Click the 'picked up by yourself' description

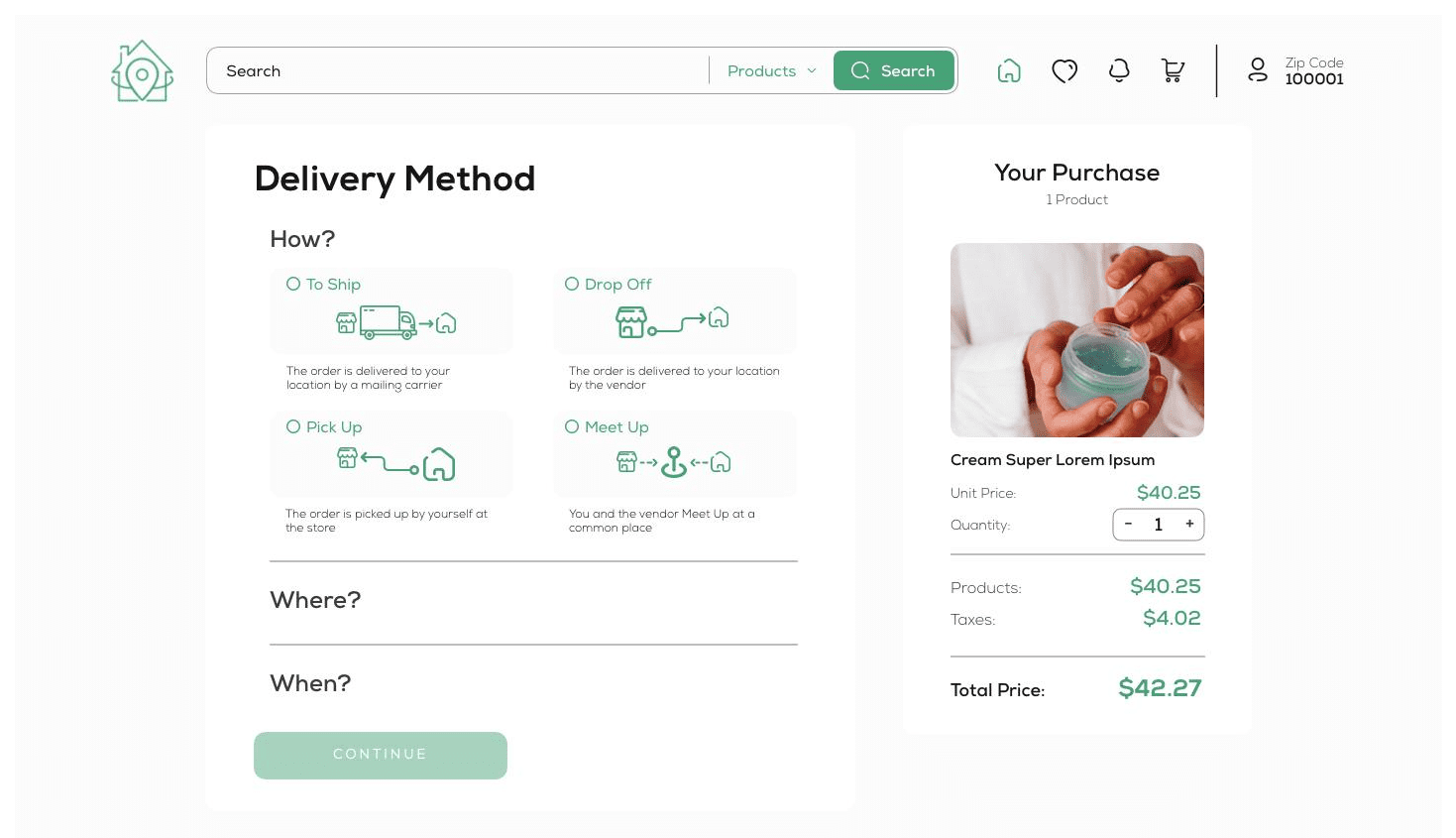coord(387,521)
